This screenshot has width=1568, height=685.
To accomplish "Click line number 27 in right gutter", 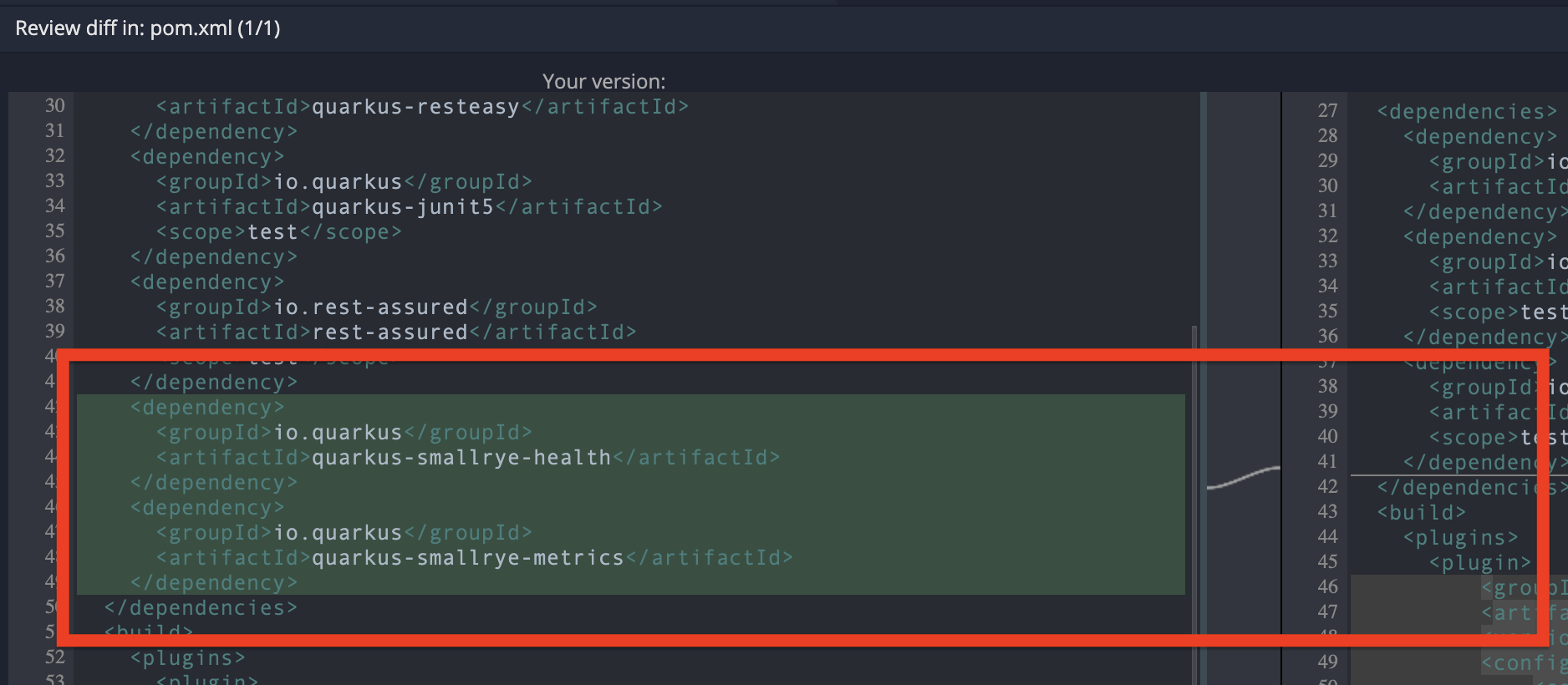I will pos(1327,111).
